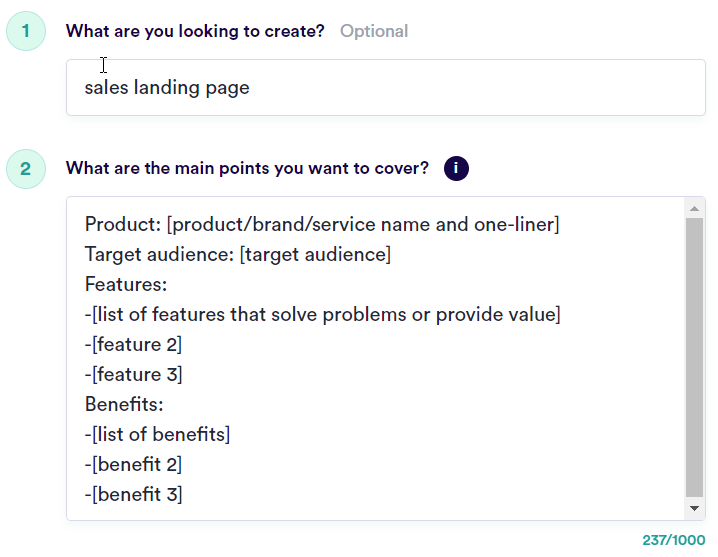This screenshot has height=557, width=718.
Task: Click the scrollbar up arrow in main points box
Action: tap(694, 208)
